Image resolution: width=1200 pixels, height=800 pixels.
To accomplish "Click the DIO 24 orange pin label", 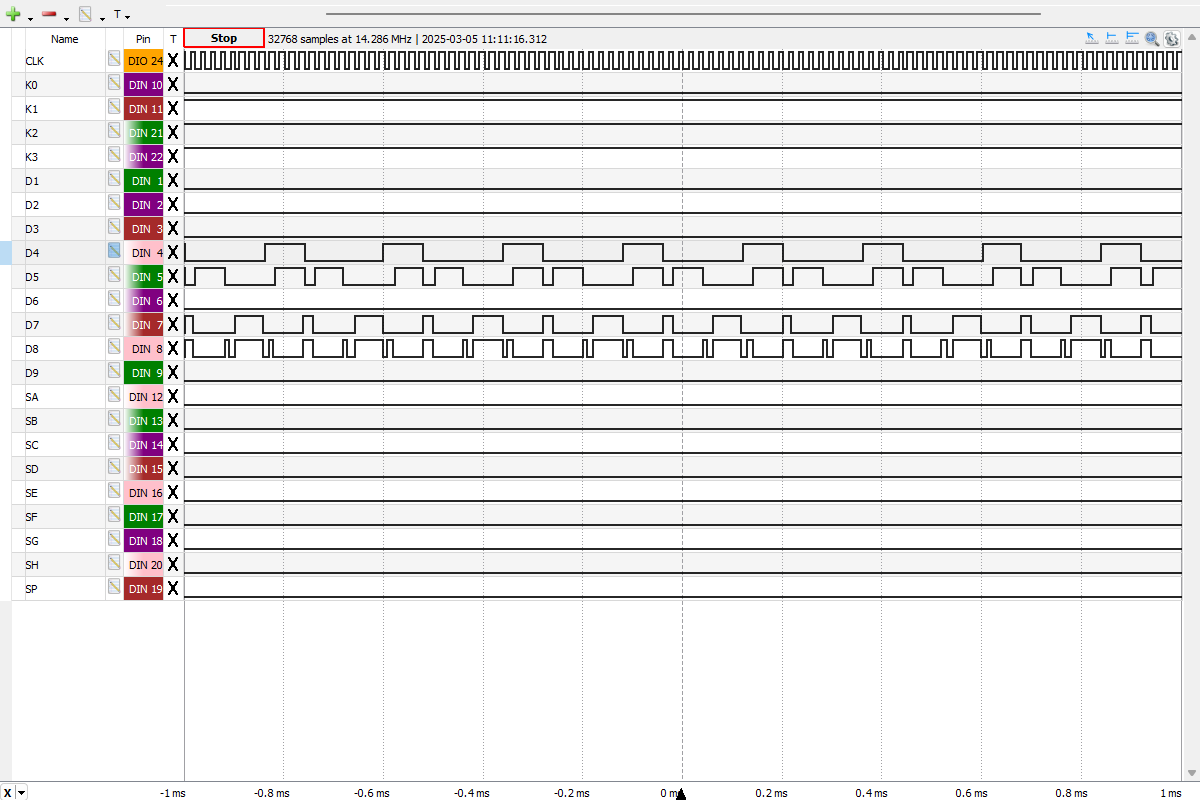I will 144,61.
